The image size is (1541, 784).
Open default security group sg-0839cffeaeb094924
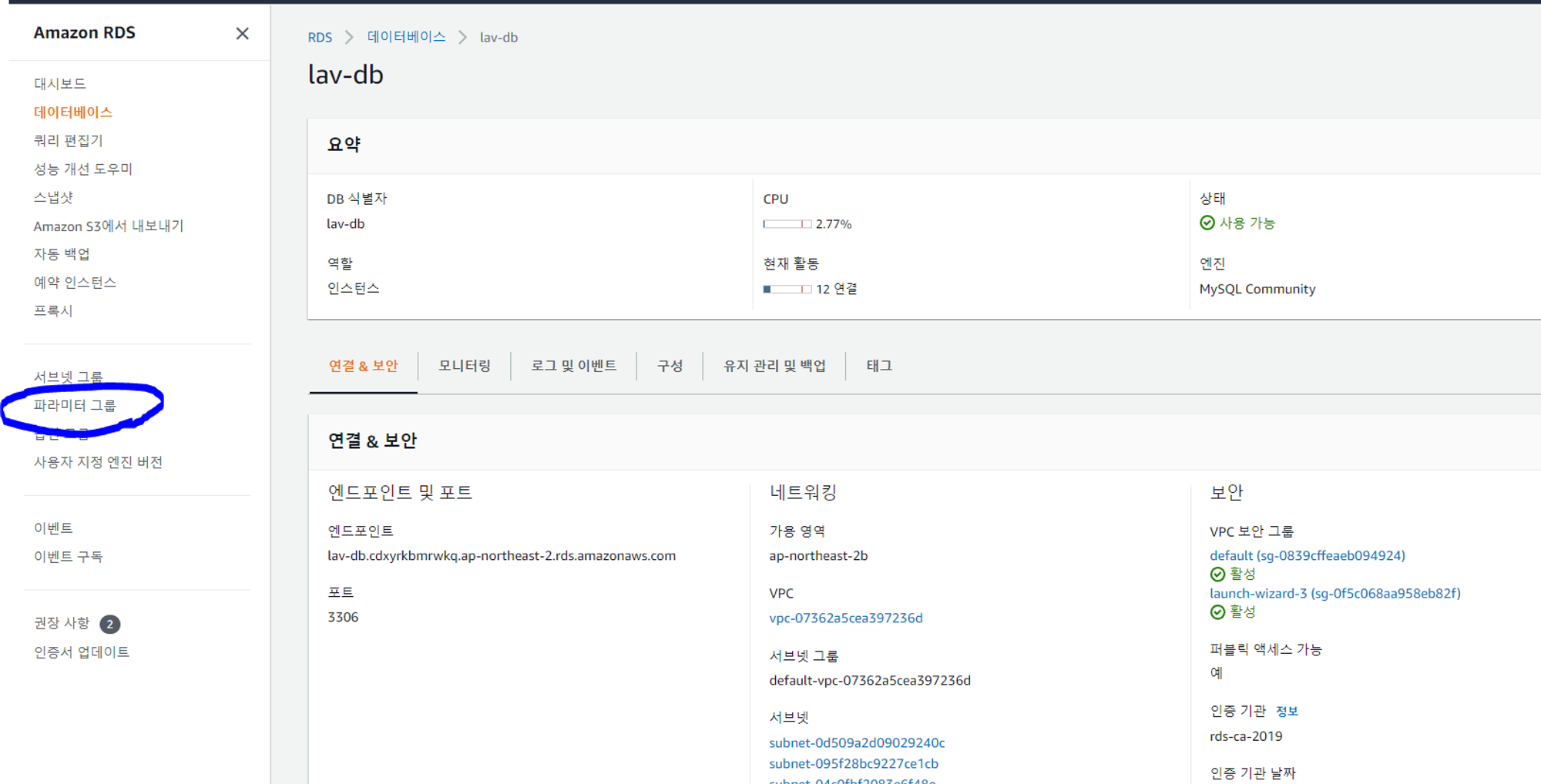click(1308, 555)
